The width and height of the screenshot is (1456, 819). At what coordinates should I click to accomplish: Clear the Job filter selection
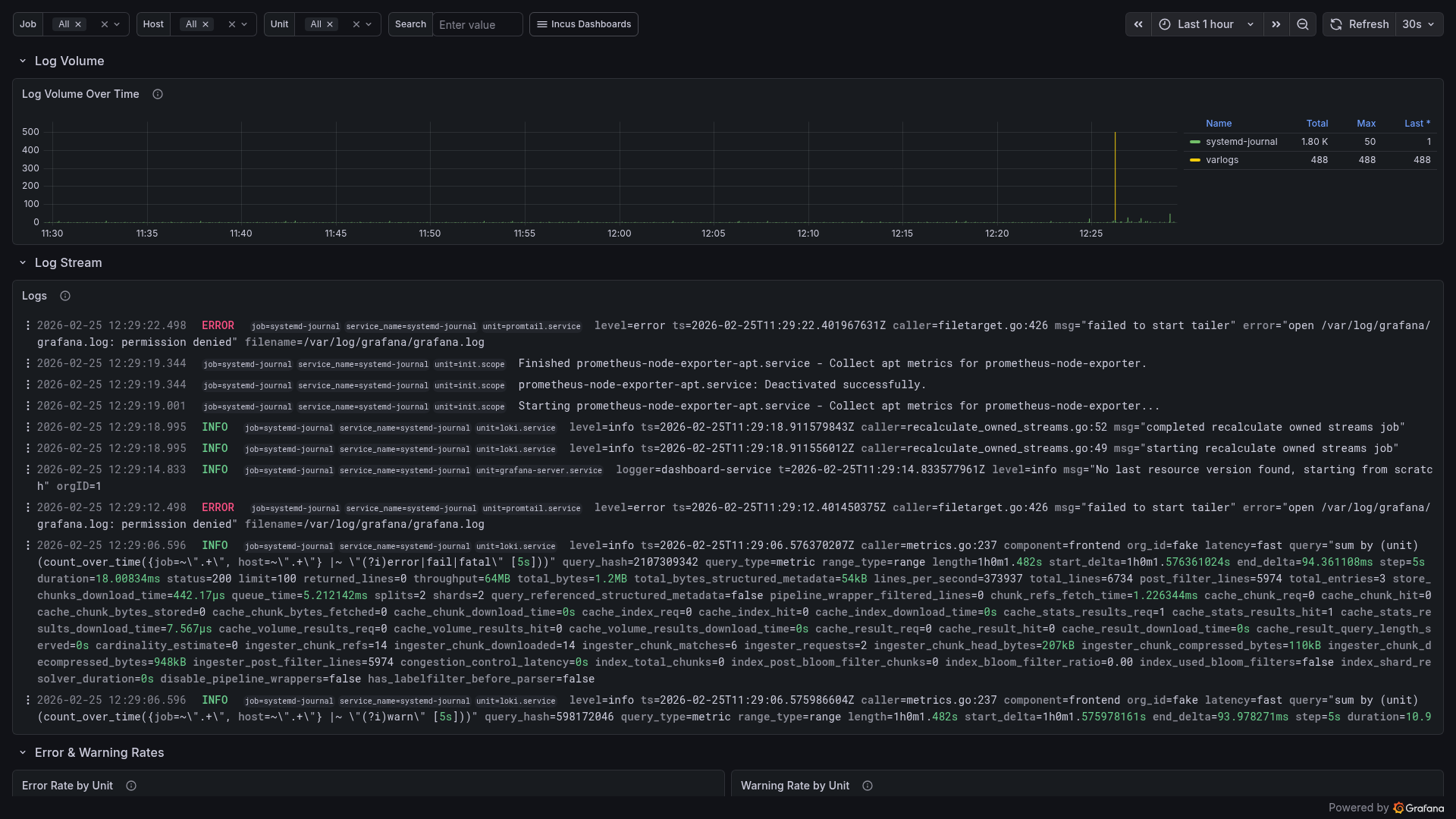pos(105,24)
